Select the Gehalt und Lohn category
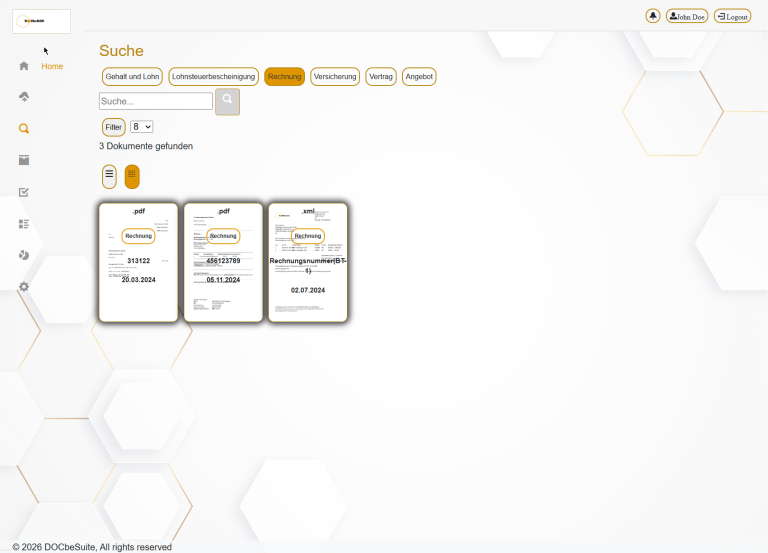Screen dimensions: 768x553 132,77
